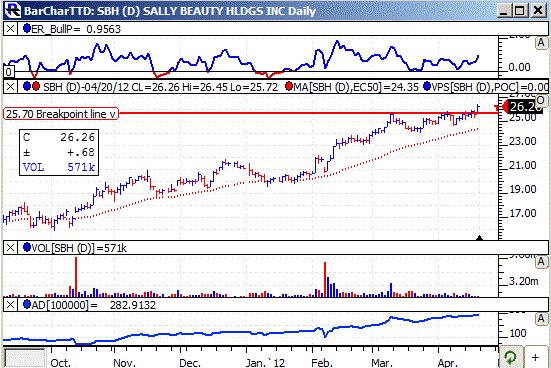Click the Mar. label on time axis
Viewport: 551px width, 368px height.
pos(382,362)
